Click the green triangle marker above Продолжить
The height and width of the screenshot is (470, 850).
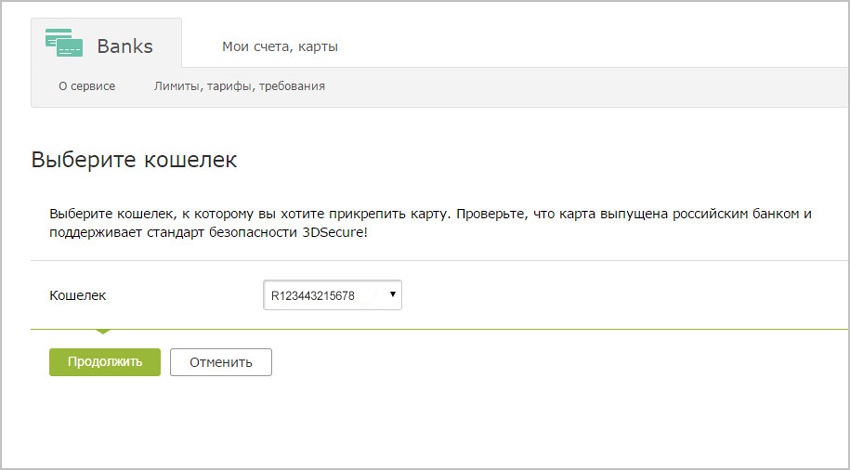click(102, 331)
